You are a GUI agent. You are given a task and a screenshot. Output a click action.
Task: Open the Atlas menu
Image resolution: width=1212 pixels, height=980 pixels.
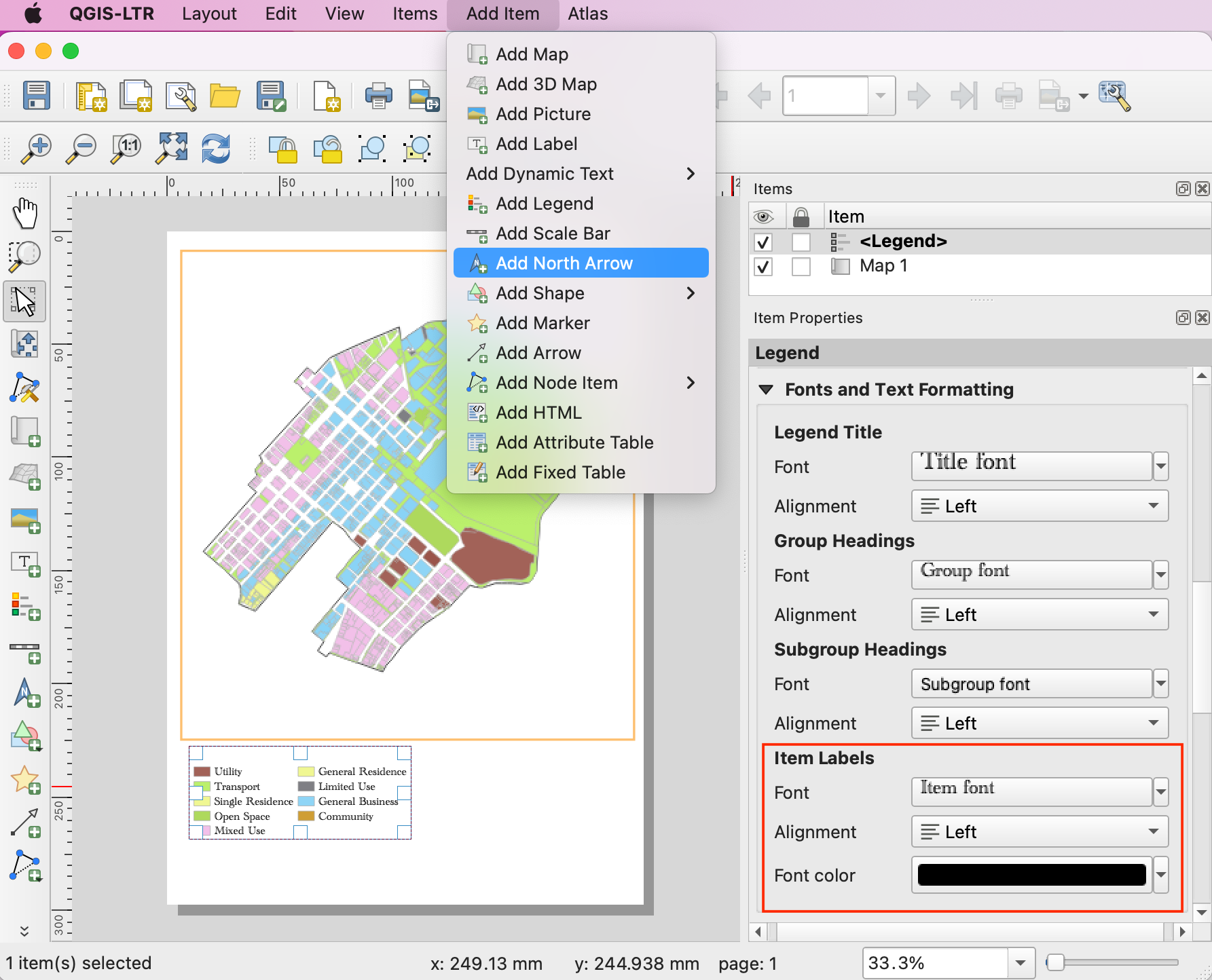tap(587, 14)
